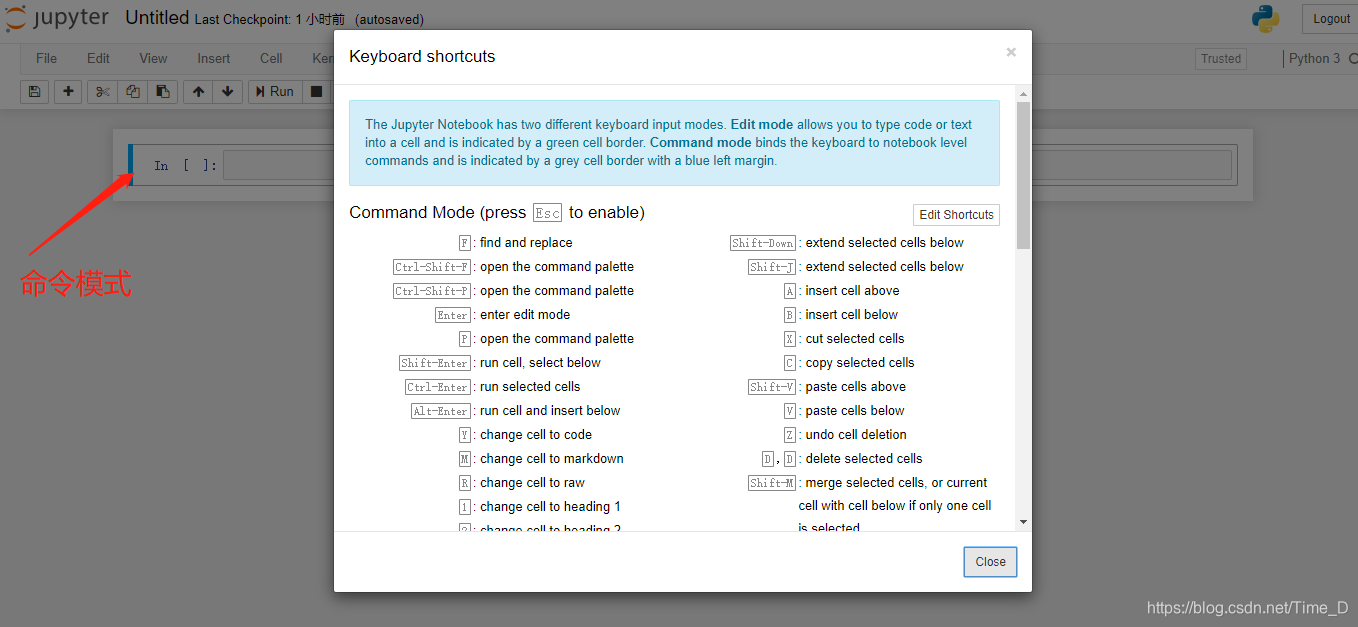Click 'change cell to raw' text
1358x627 pixels.
(x=532, y=482)
